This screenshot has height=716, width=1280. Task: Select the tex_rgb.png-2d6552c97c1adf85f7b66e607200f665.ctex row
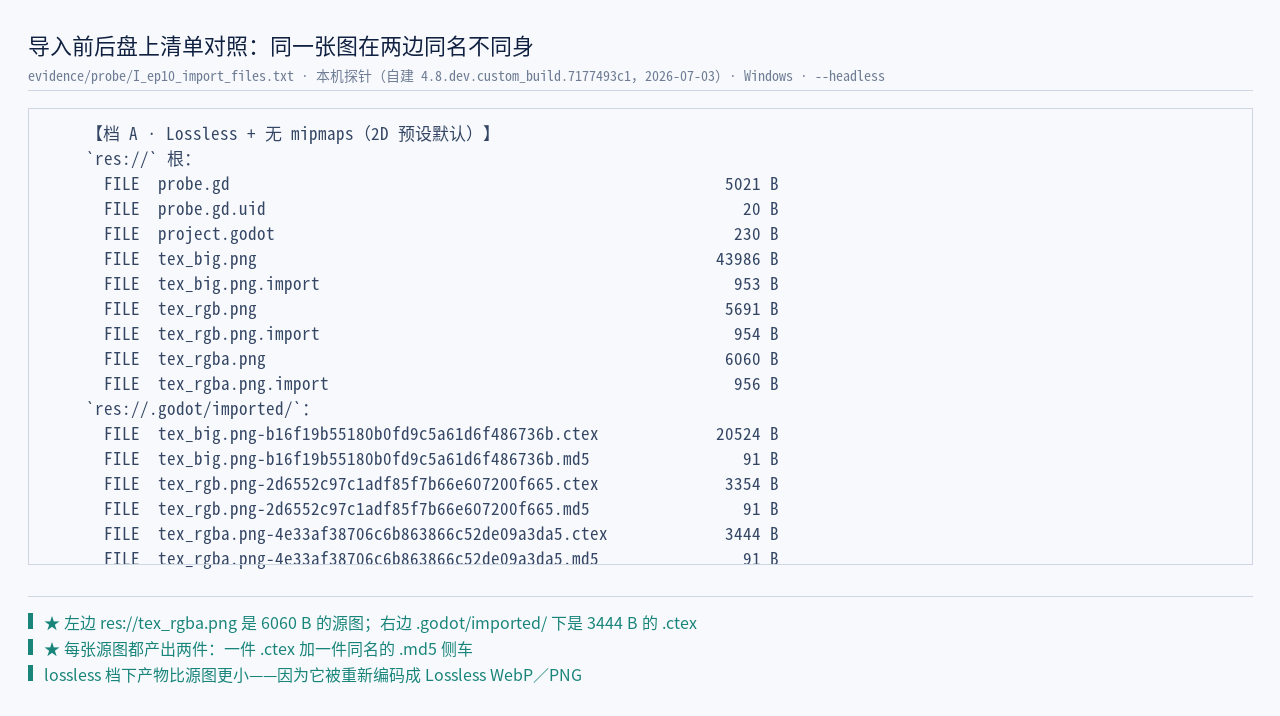point(441,484)
